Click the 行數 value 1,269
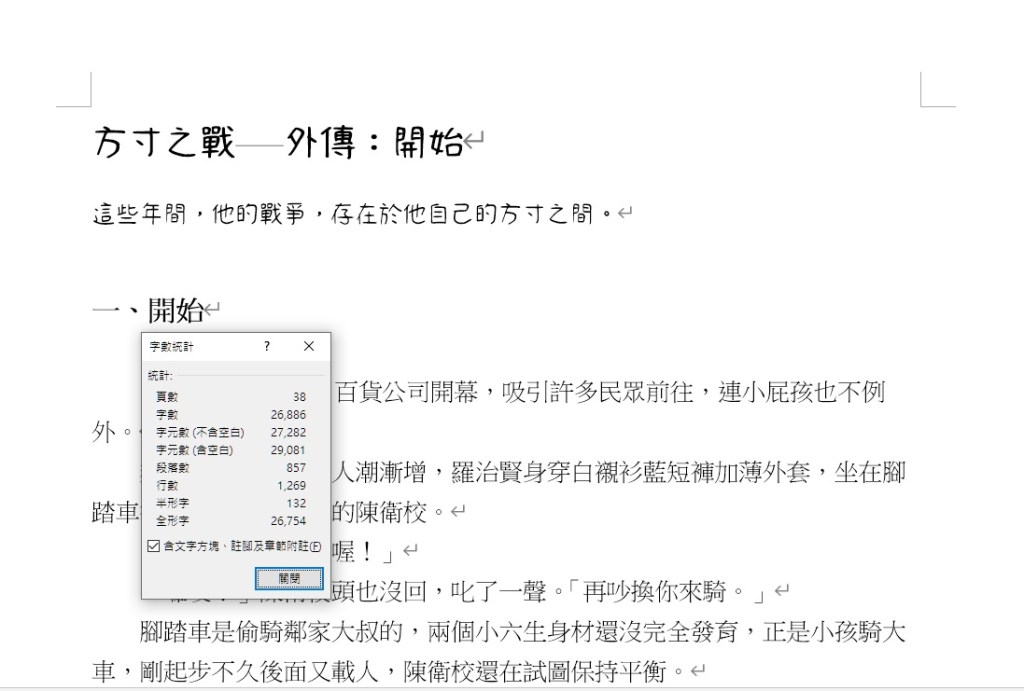 click(x=291, y=486)
